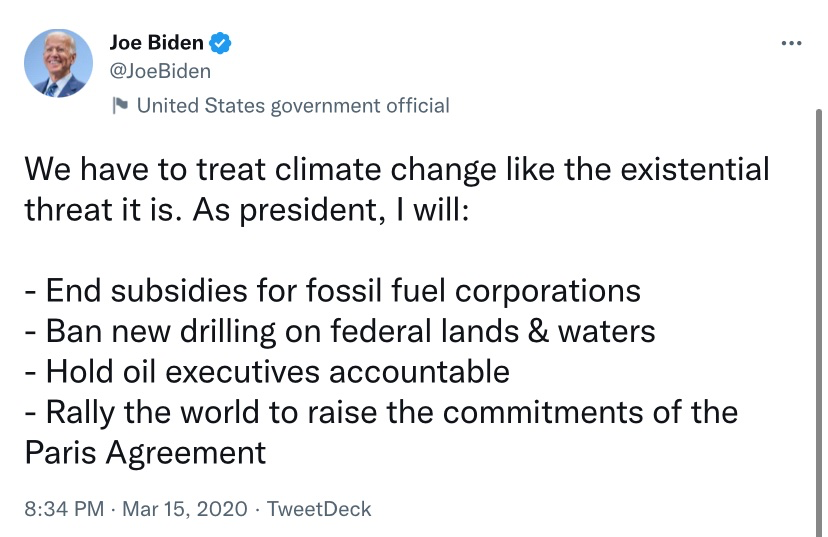The image size is (828, 537).
Task: Click the government official flag icon
Action: point(121,105)
